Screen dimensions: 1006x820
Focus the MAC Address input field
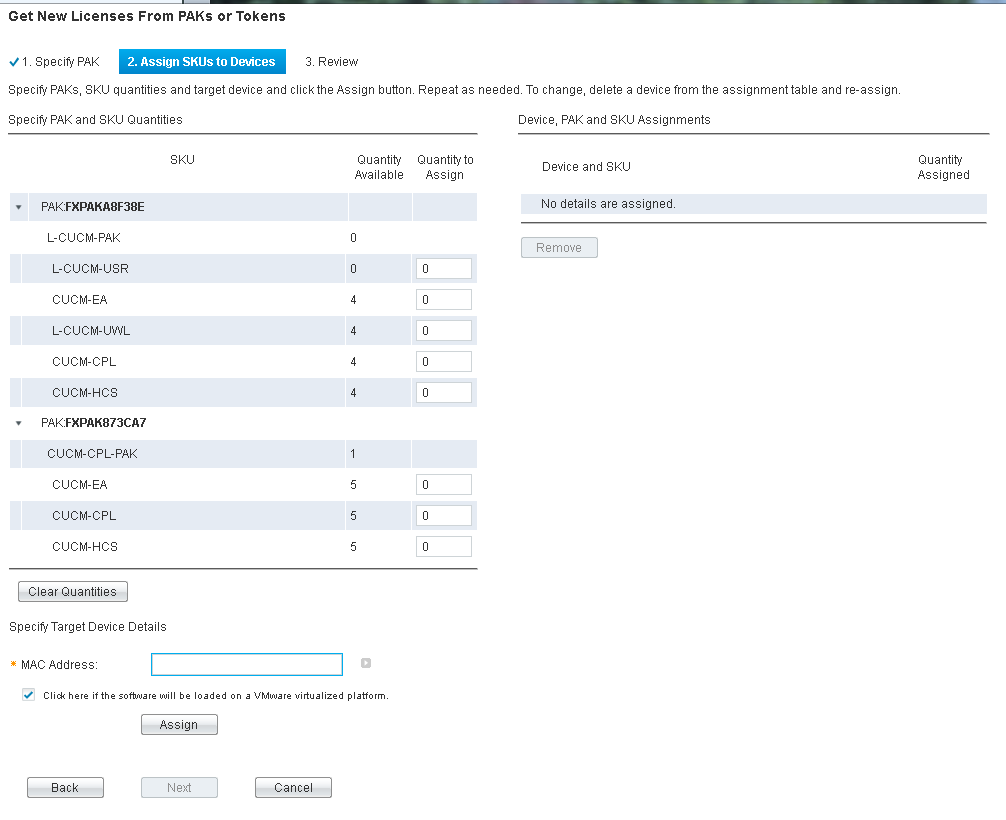(x=246, y=664)
